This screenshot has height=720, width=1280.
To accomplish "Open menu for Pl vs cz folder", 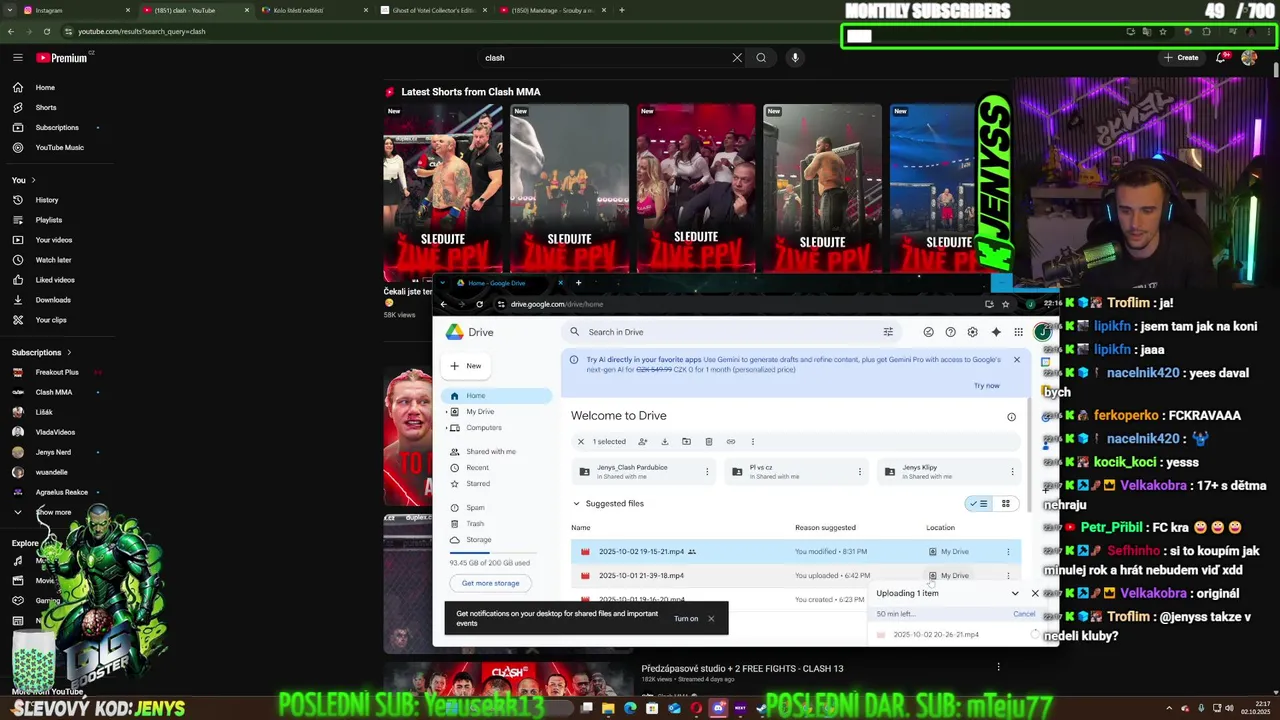I will click(x=859, y=471).
